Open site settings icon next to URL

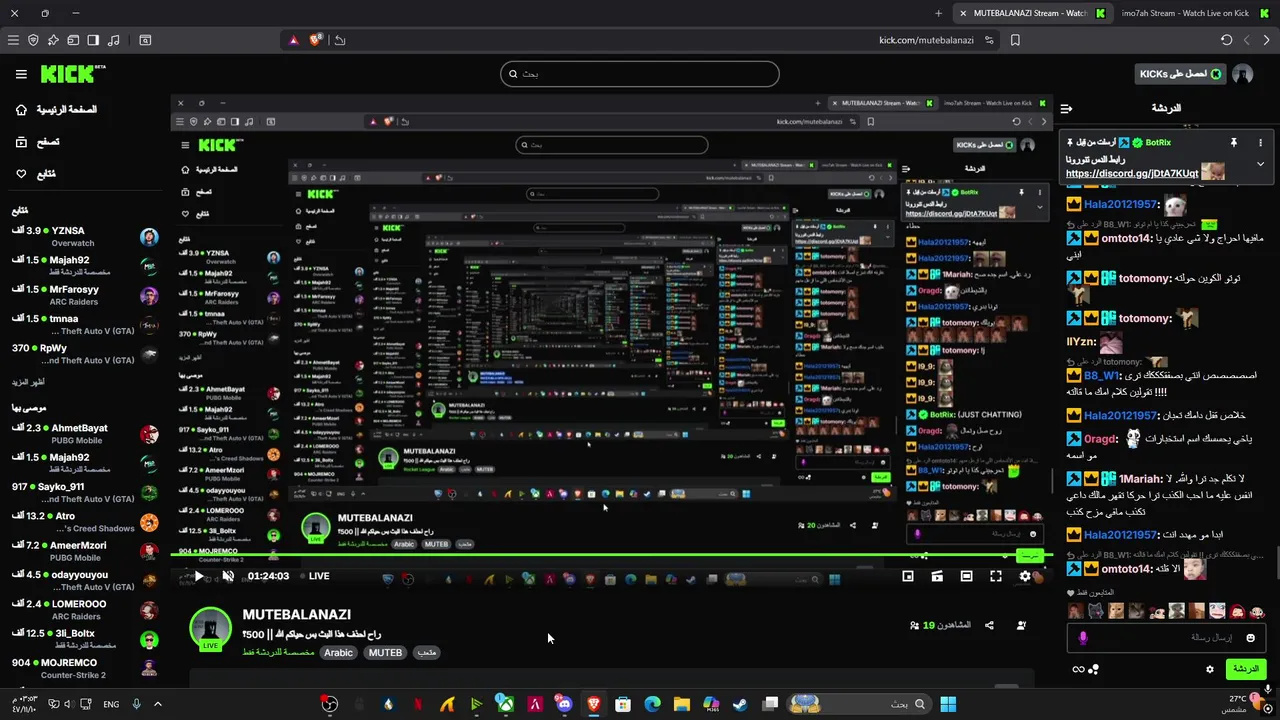[x=989, y=40]
